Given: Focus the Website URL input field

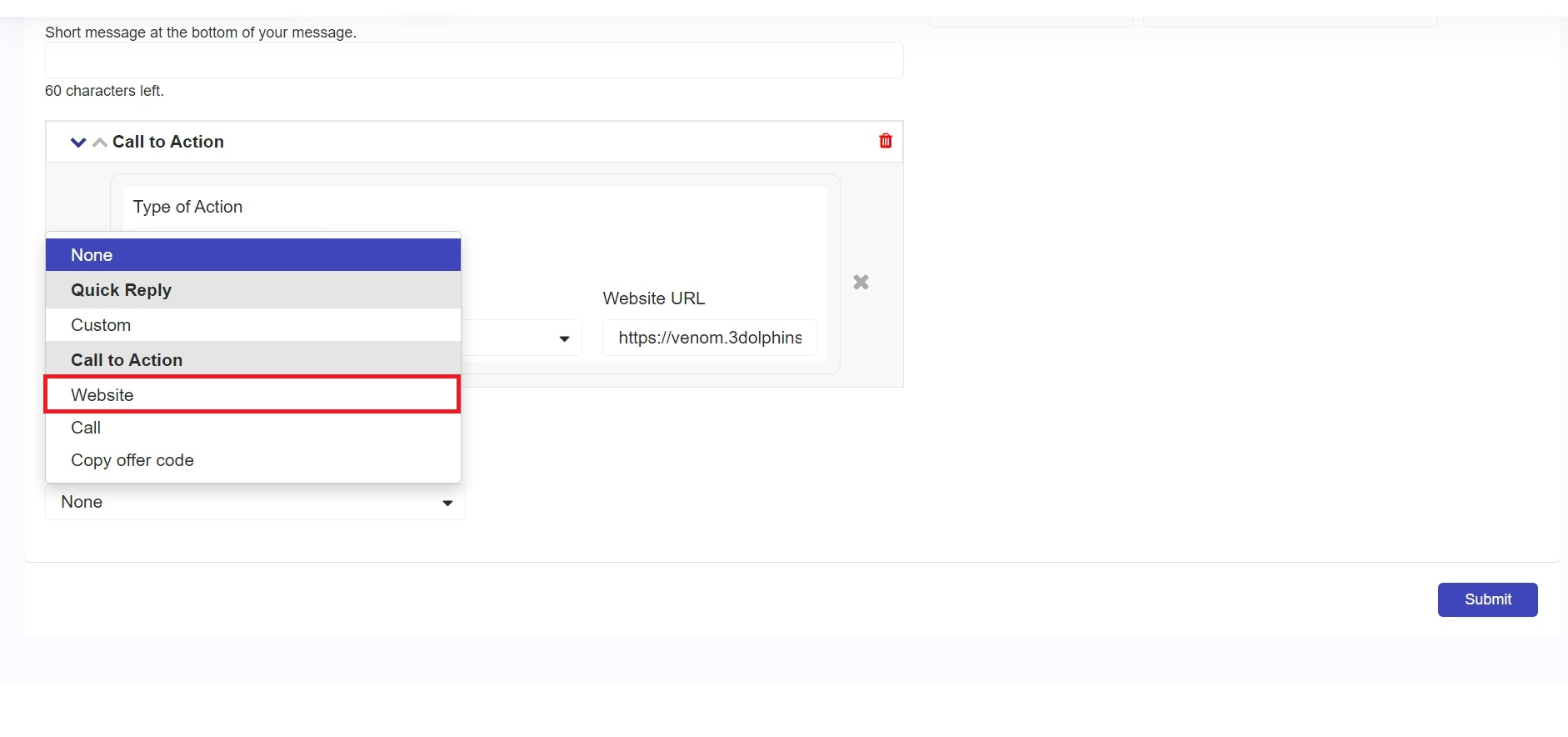Looking at the screenshot, I should pos(709,338).
